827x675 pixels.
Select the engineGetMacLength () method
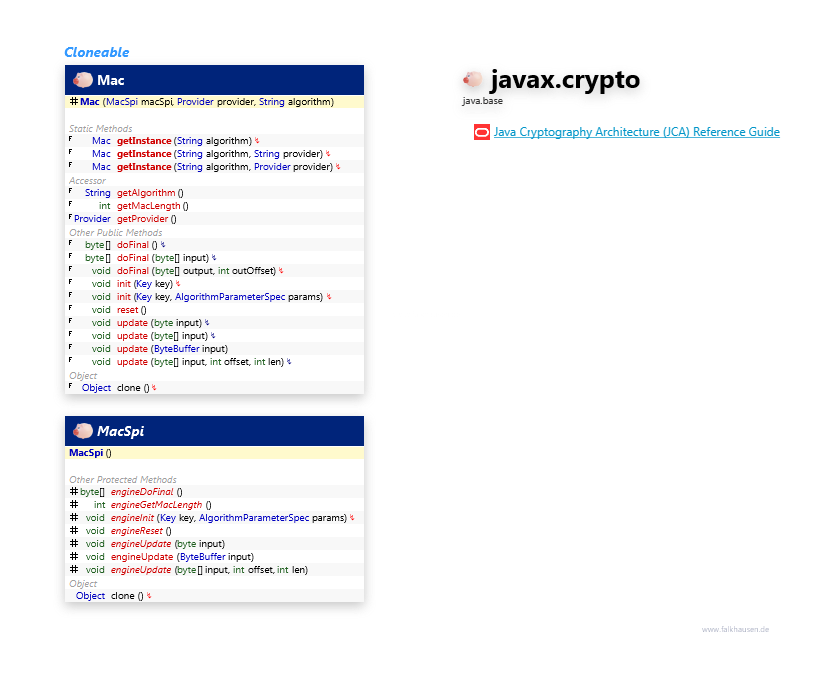pos(161,505)
